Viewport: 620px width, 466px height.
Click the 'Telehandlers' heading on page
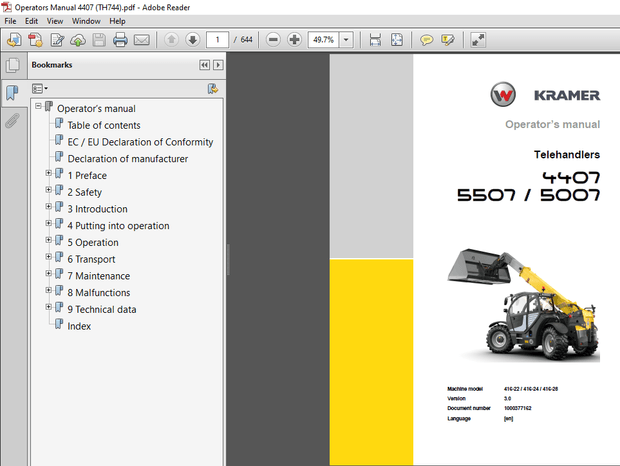pos(567,155)
